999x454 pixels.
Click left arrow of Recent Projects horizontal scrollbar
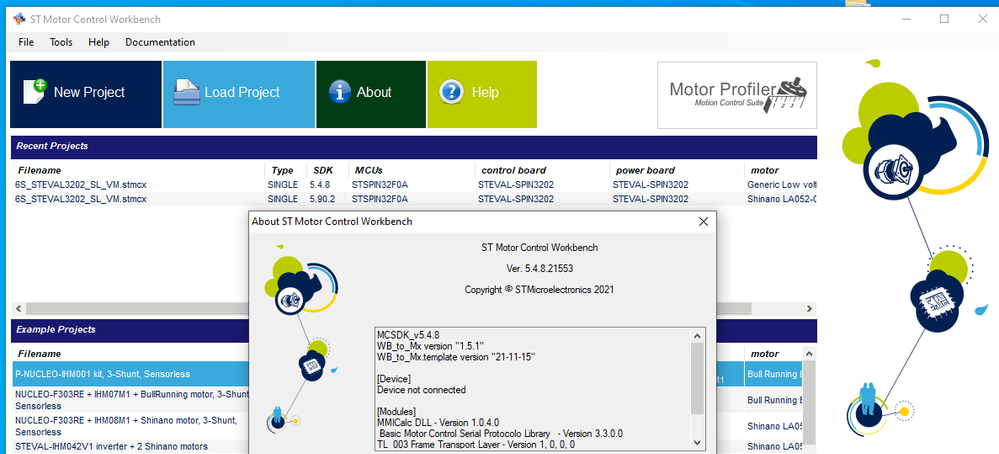[x=20, y=308]
